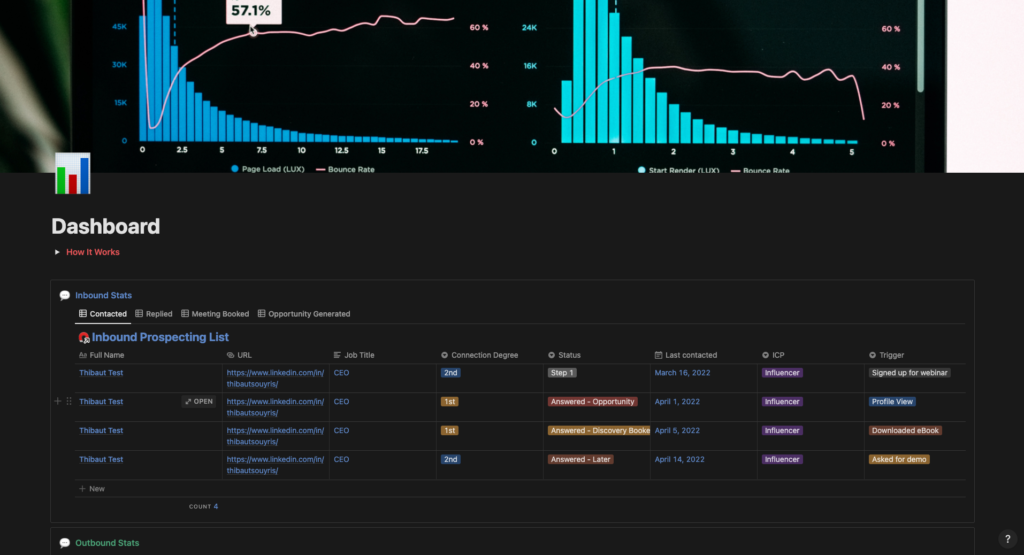Click the Inbound Prospecting List emoji icon

84,338
